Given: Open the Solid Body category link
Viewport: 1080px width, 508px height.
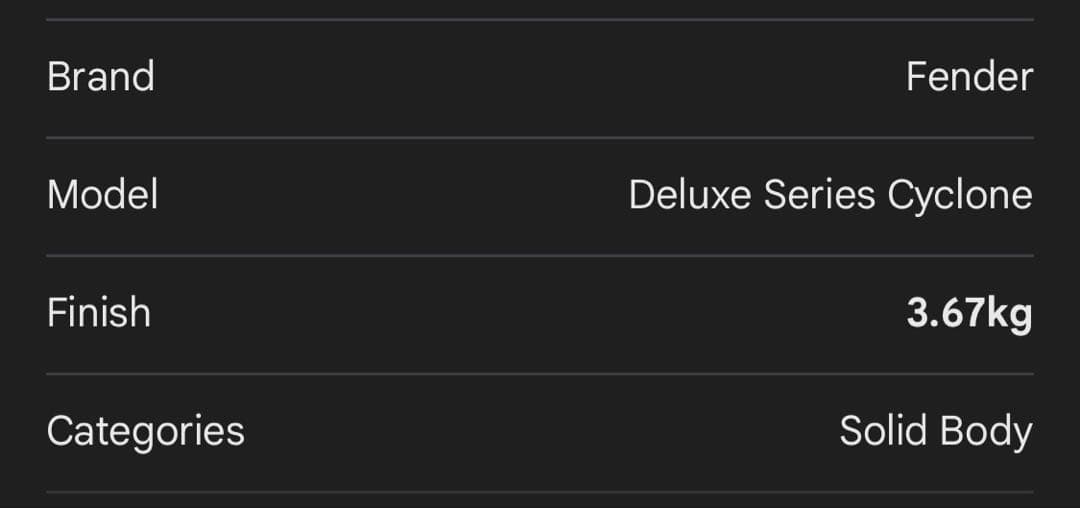Looking at the screenshot, I should click(935, 431).
